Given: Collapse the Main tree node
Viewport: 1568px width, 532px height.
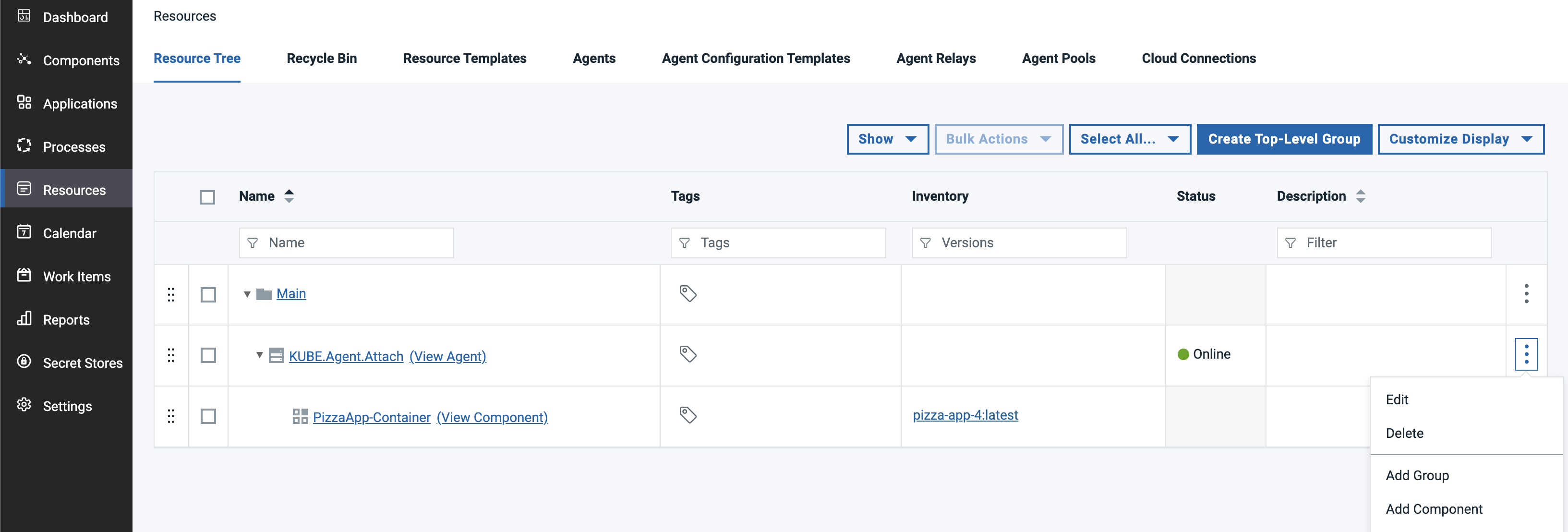Looking at the screenshot, I should [247, 295].
